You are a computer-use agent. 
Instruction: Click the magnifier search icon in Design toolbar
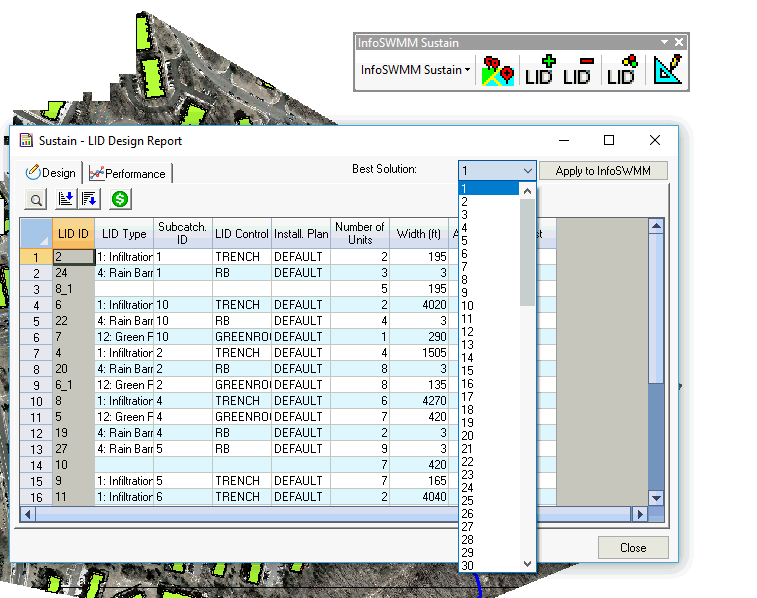coord(36,199)
